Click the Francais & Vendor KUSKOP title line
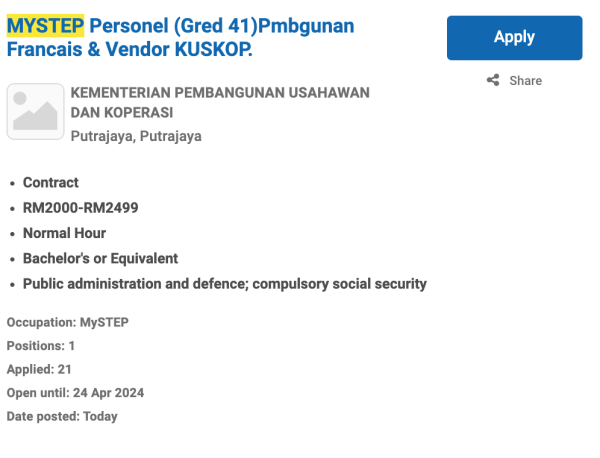This screenshot has height=458, width=600. tap(130, 47)
